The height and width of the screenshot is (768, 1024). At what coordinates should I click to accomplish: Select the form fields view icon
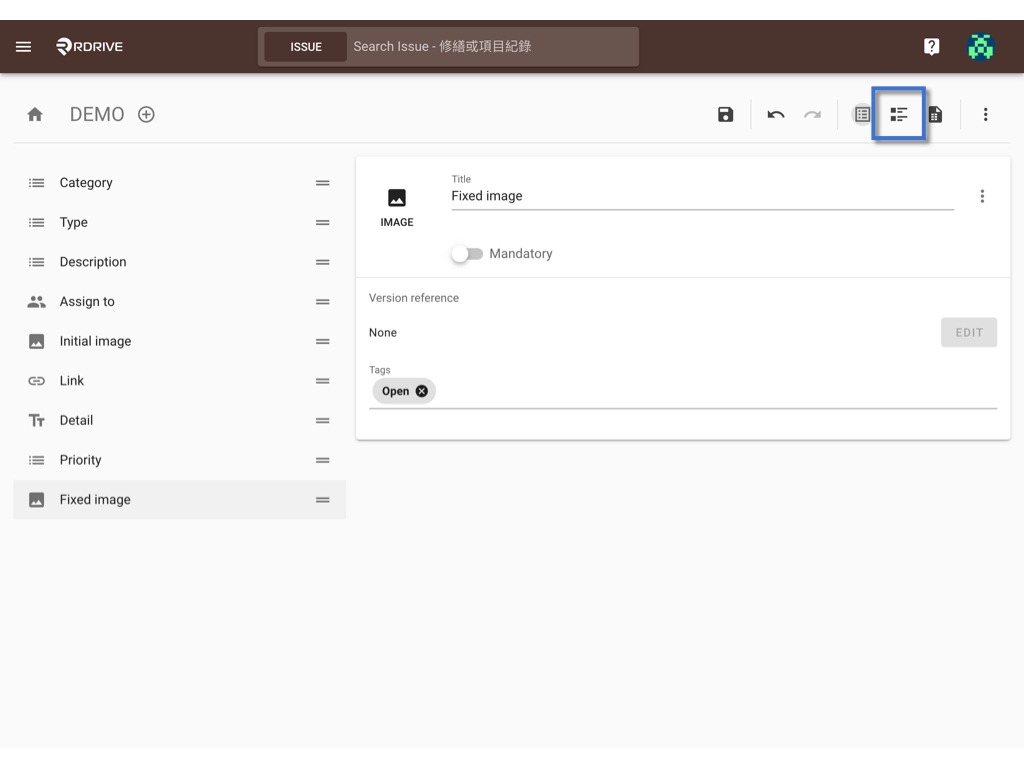(x=899, y=114)
